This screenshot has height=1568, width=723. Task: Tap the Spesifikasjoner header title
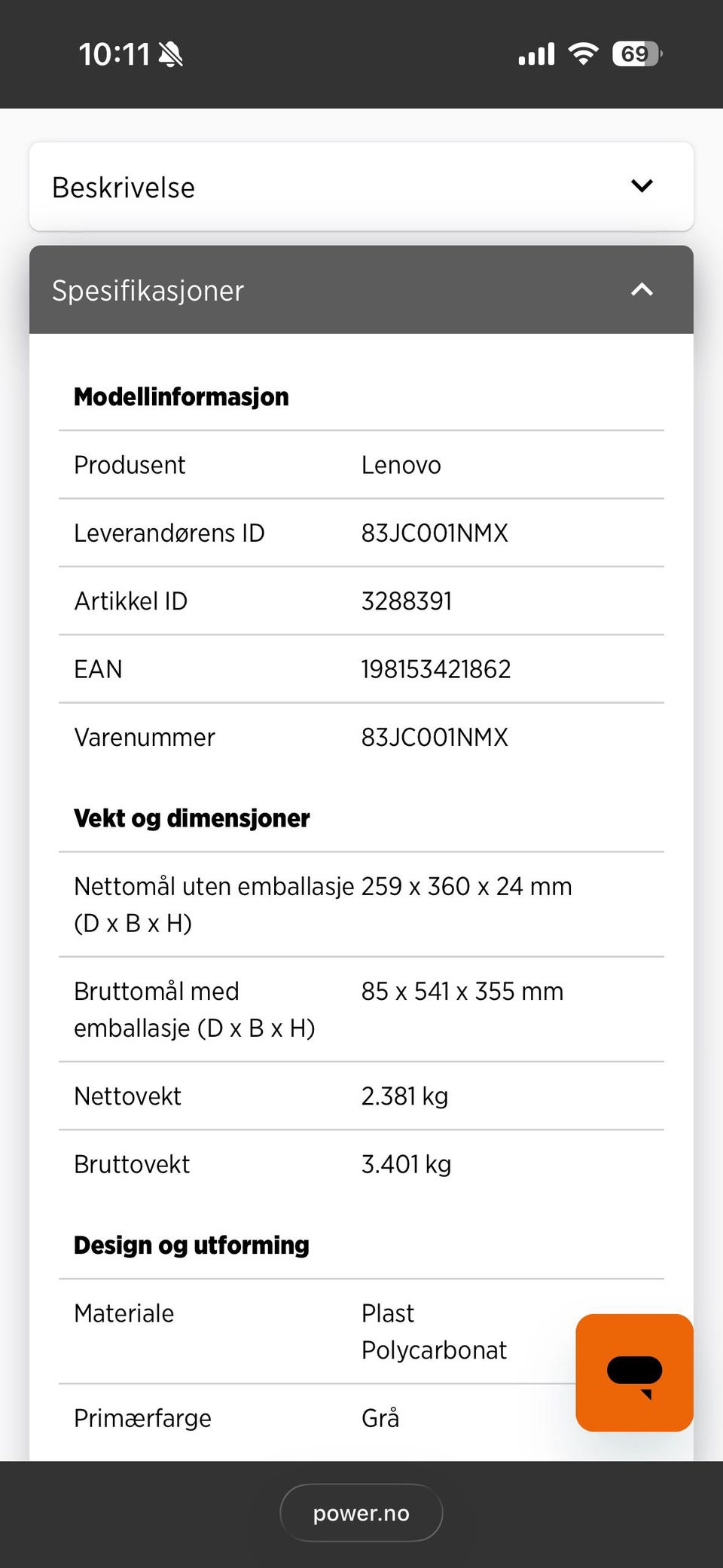tap(148, 291)
